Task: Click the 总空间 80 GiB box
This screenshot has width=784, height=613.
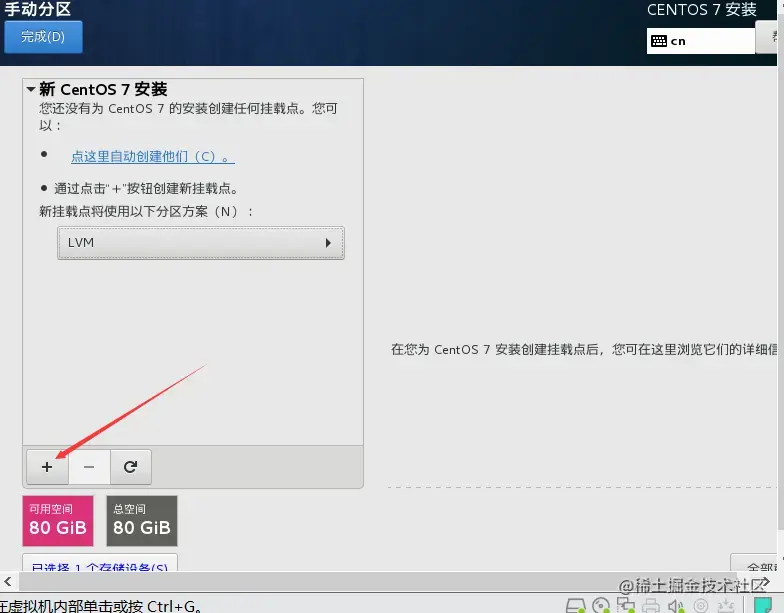Action: click(x=142, y=521)
